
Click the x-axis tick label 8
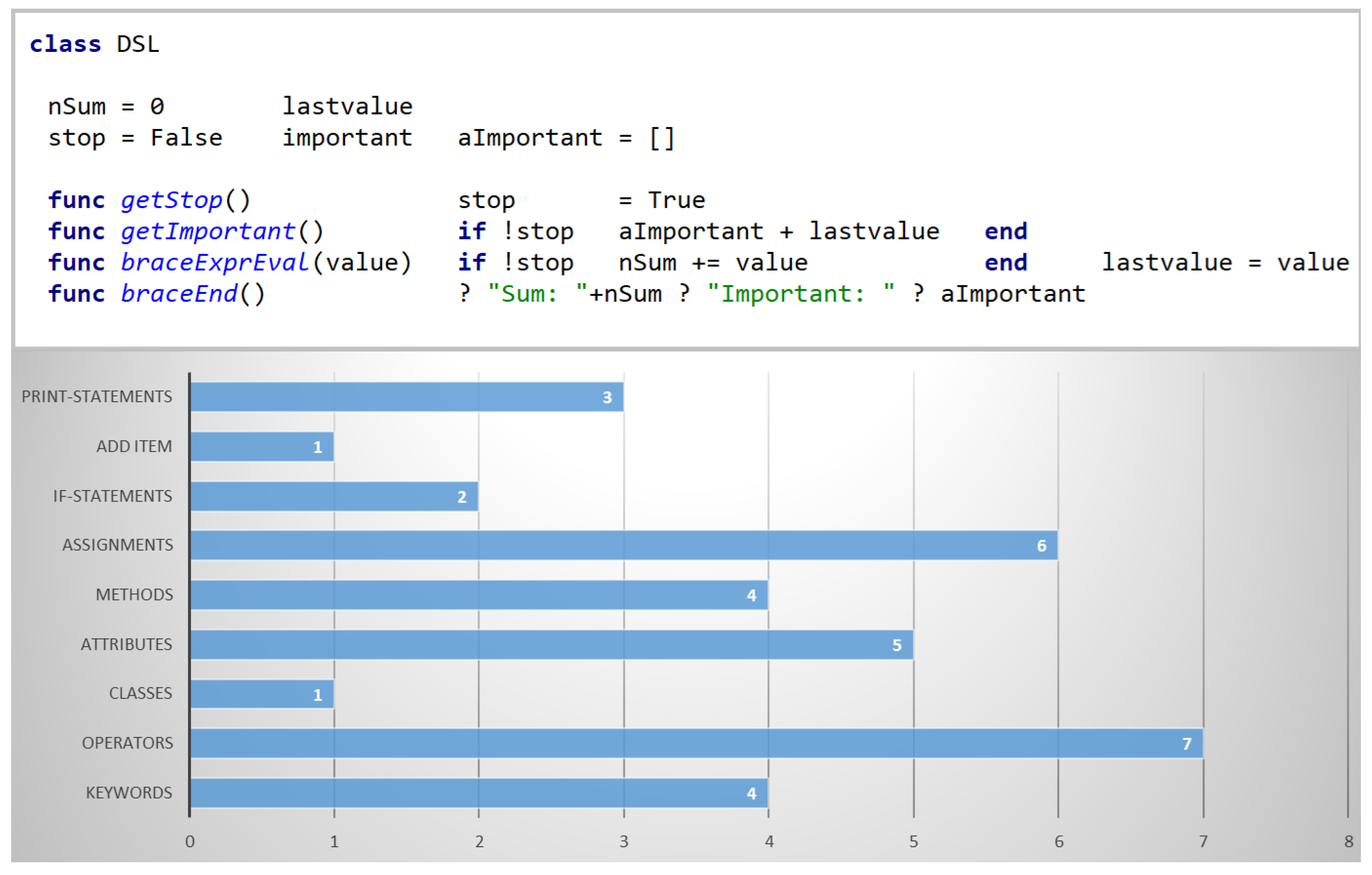tap(1349, 841)
